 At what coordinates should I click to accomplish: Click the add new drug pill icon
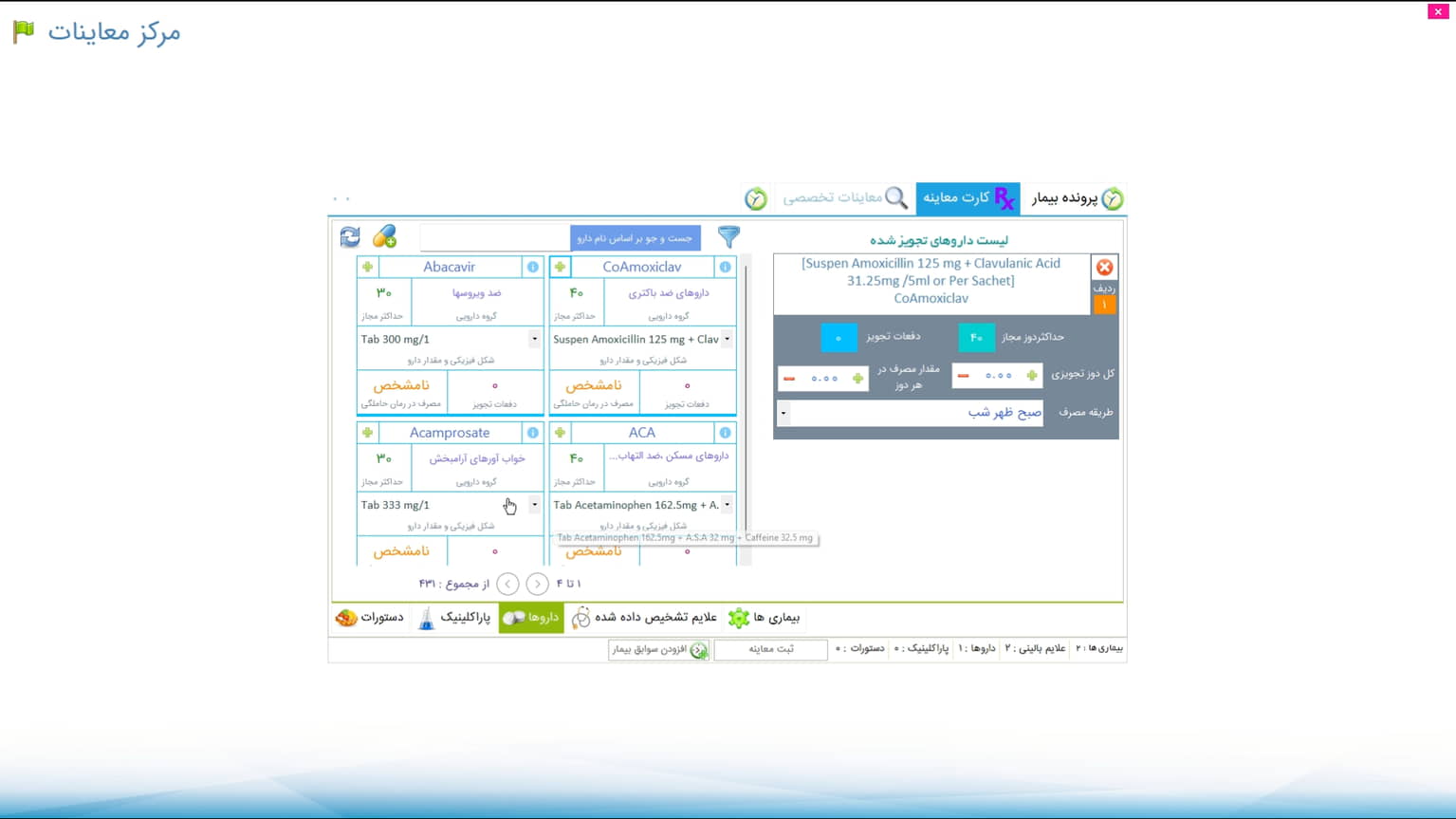point(384,236)
